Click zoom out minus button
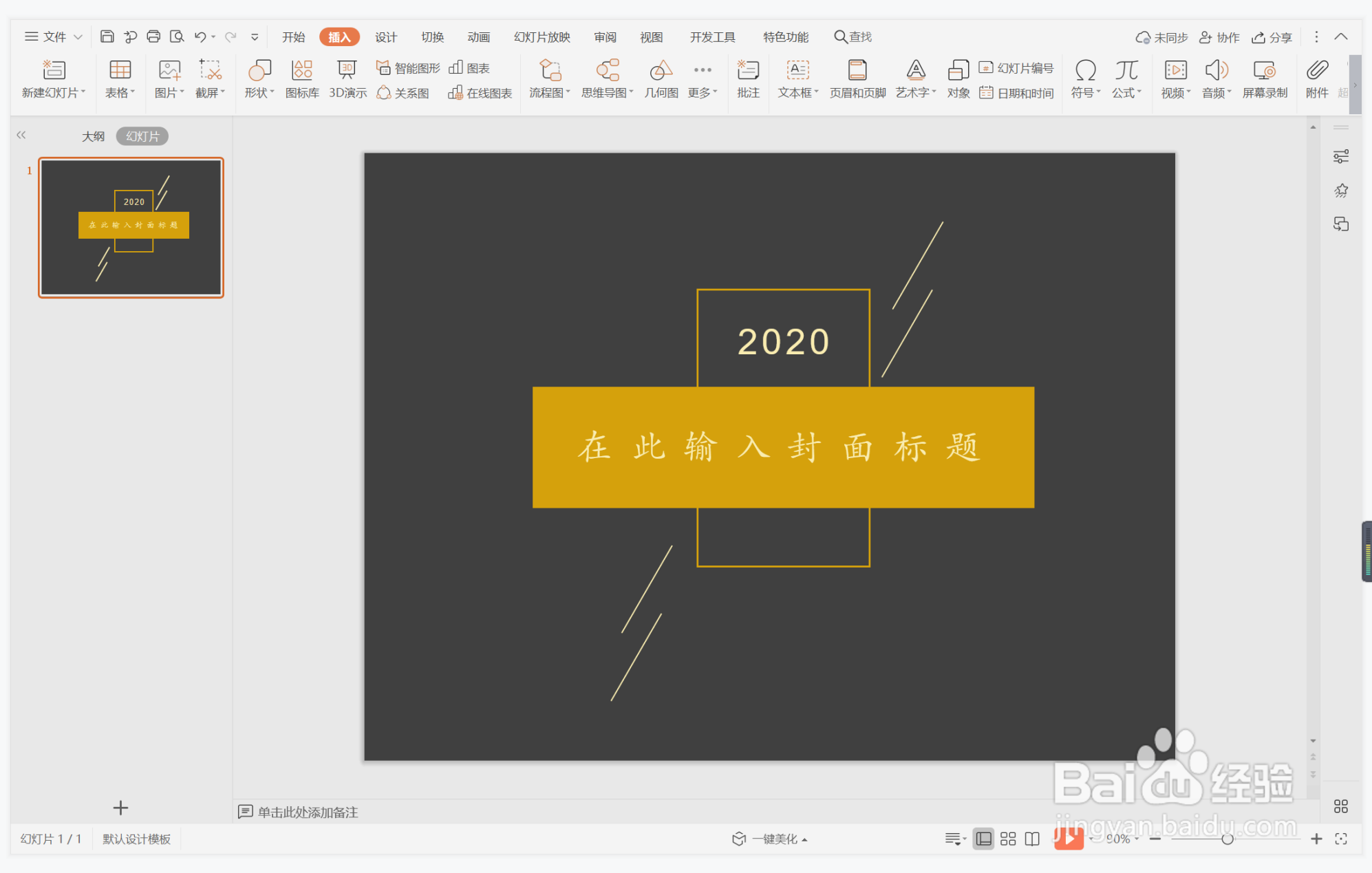This screenshot has width=1372, height=873. tap(1155, 839)
